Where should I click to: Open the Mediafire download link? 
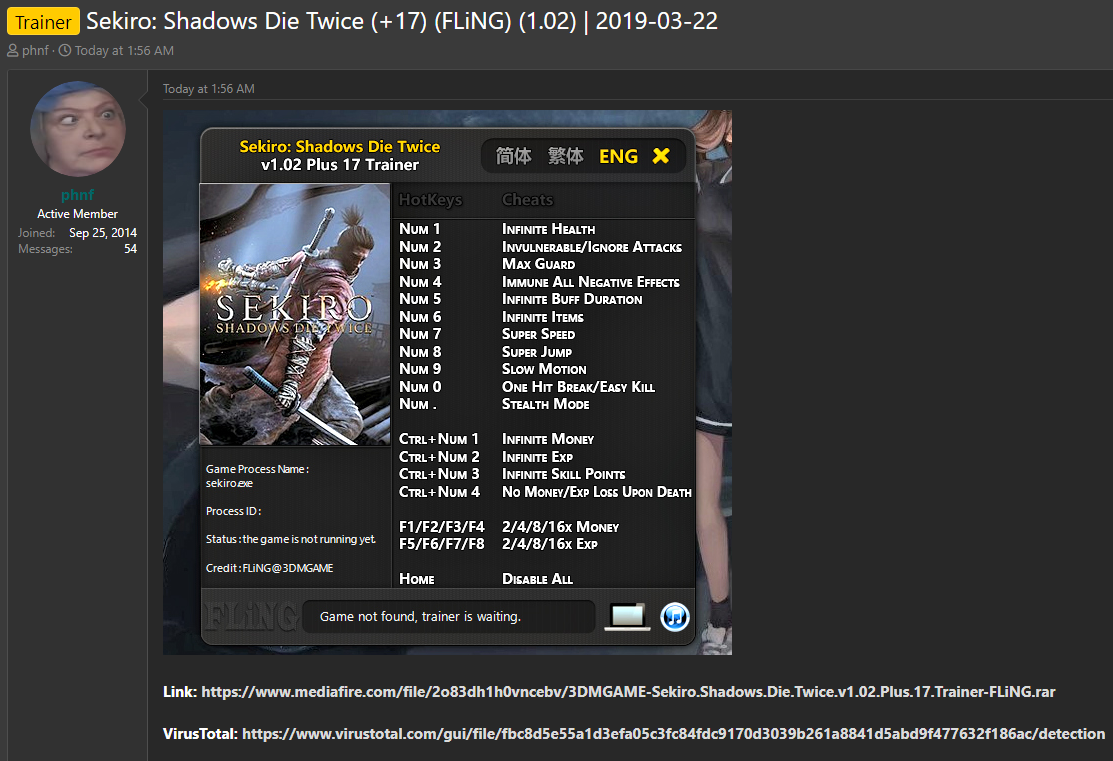pos(628,691)
